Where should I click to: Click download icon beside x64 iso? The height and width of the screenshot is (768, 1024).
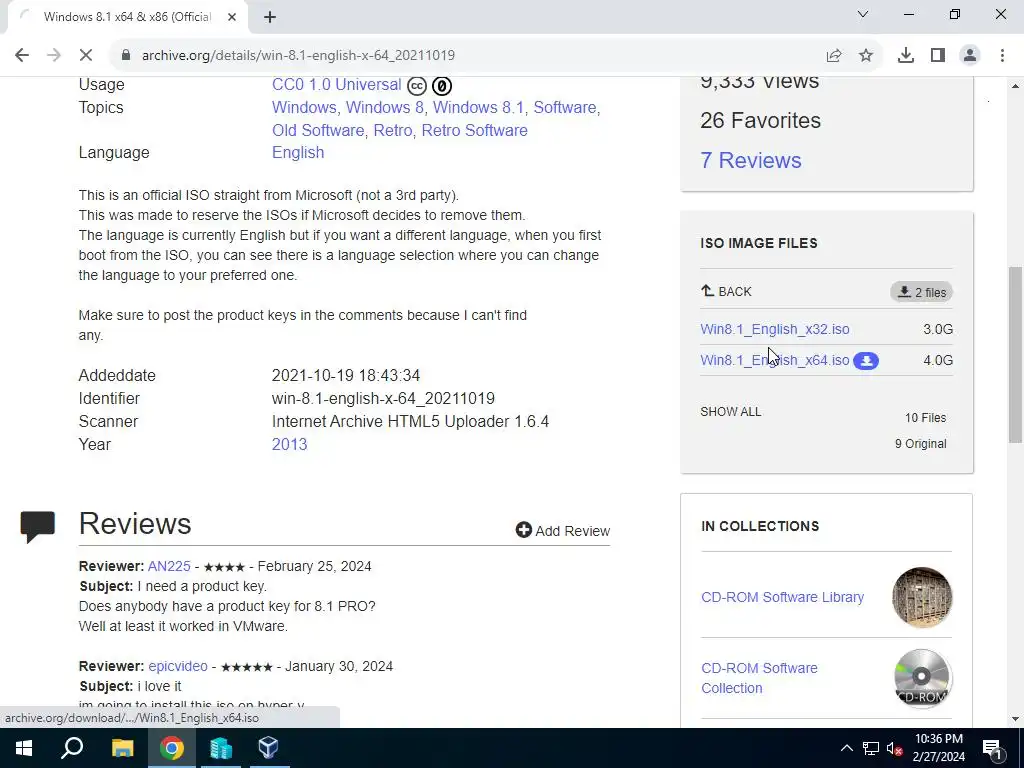(x=866, y=360)
